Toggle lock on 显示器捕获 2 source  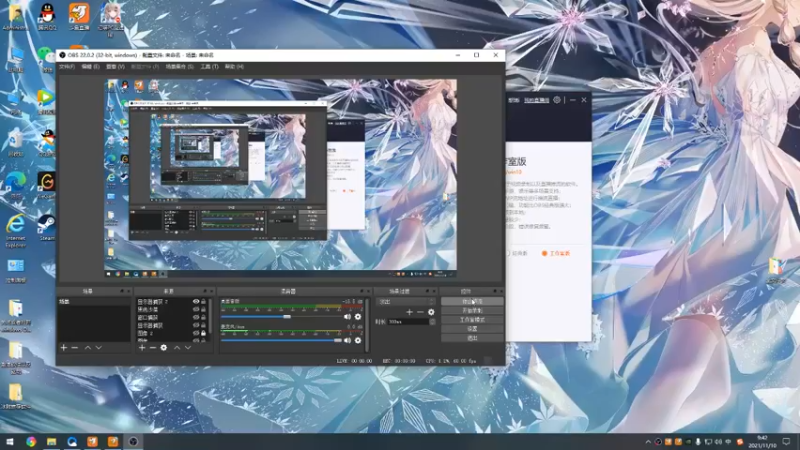(x=204, y=302)
